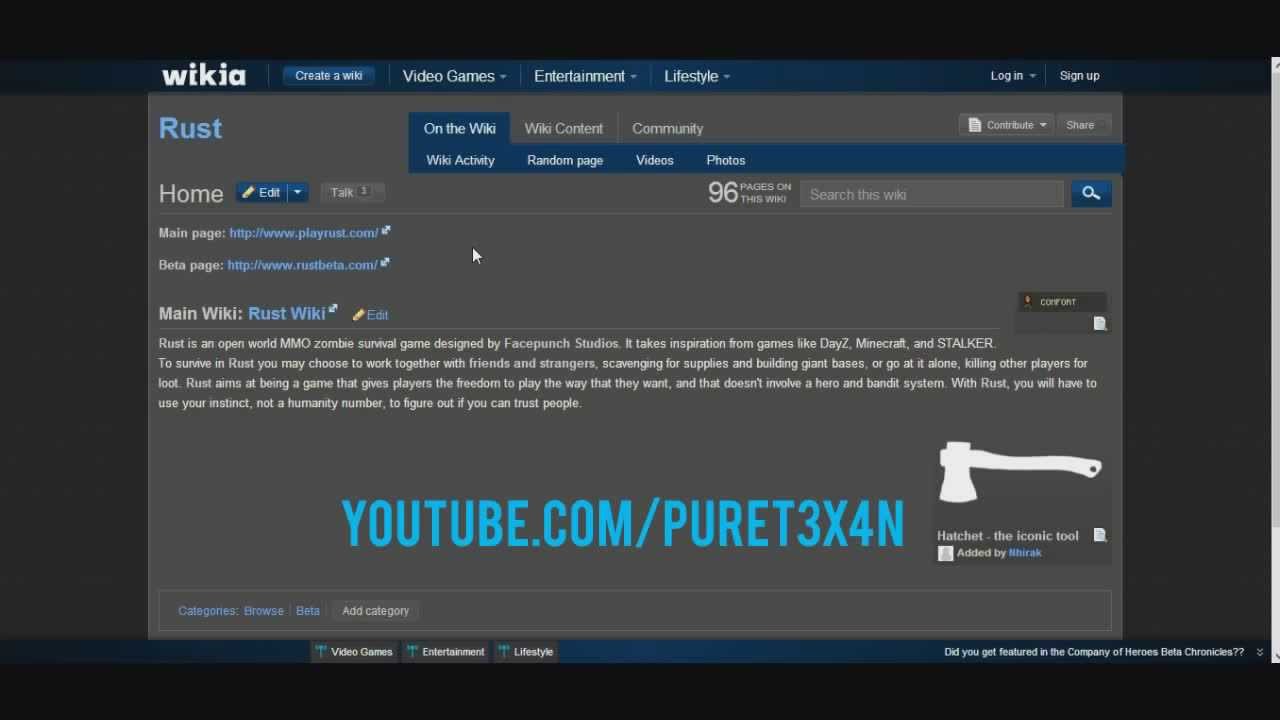Go to a Random page

tap(565, 160)
